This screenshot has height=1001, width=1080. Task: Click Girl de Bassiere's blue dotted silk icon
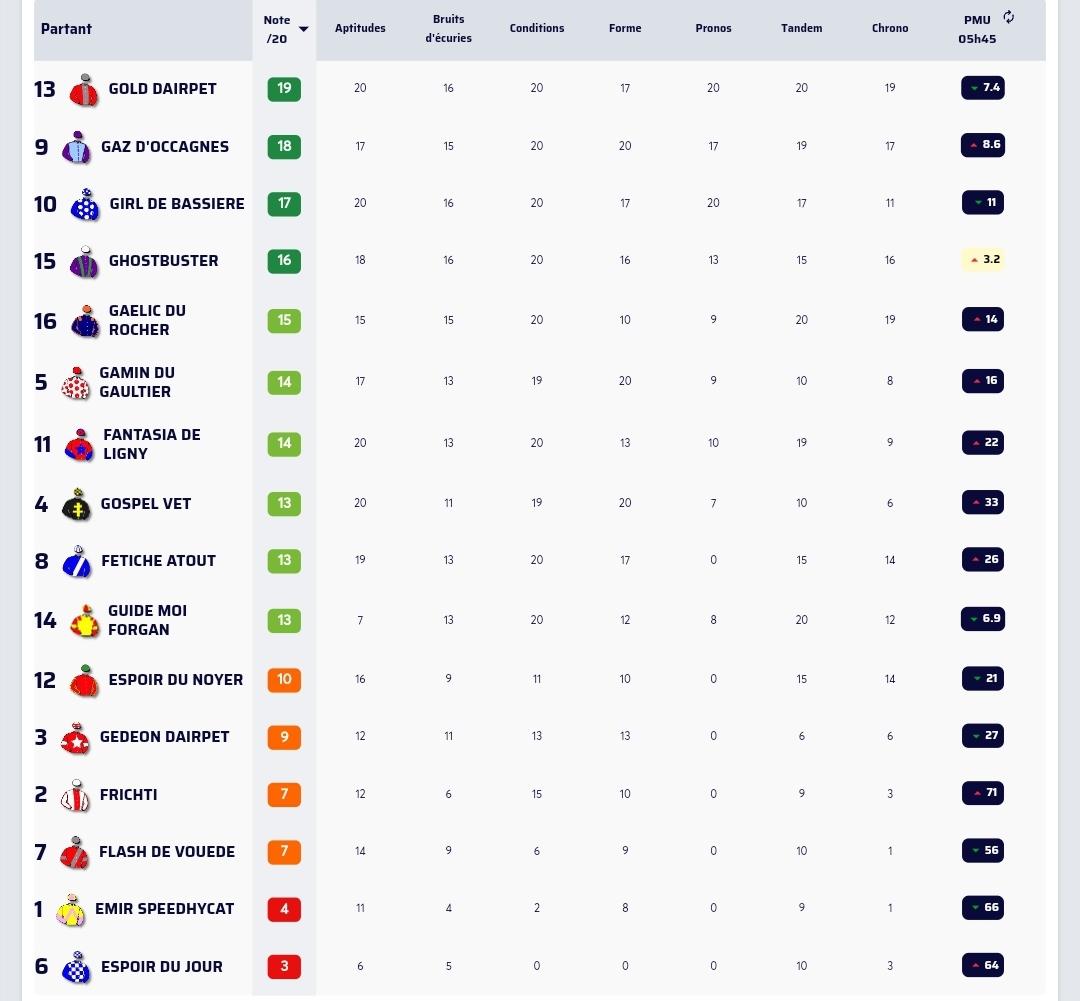tap(85, 205)
